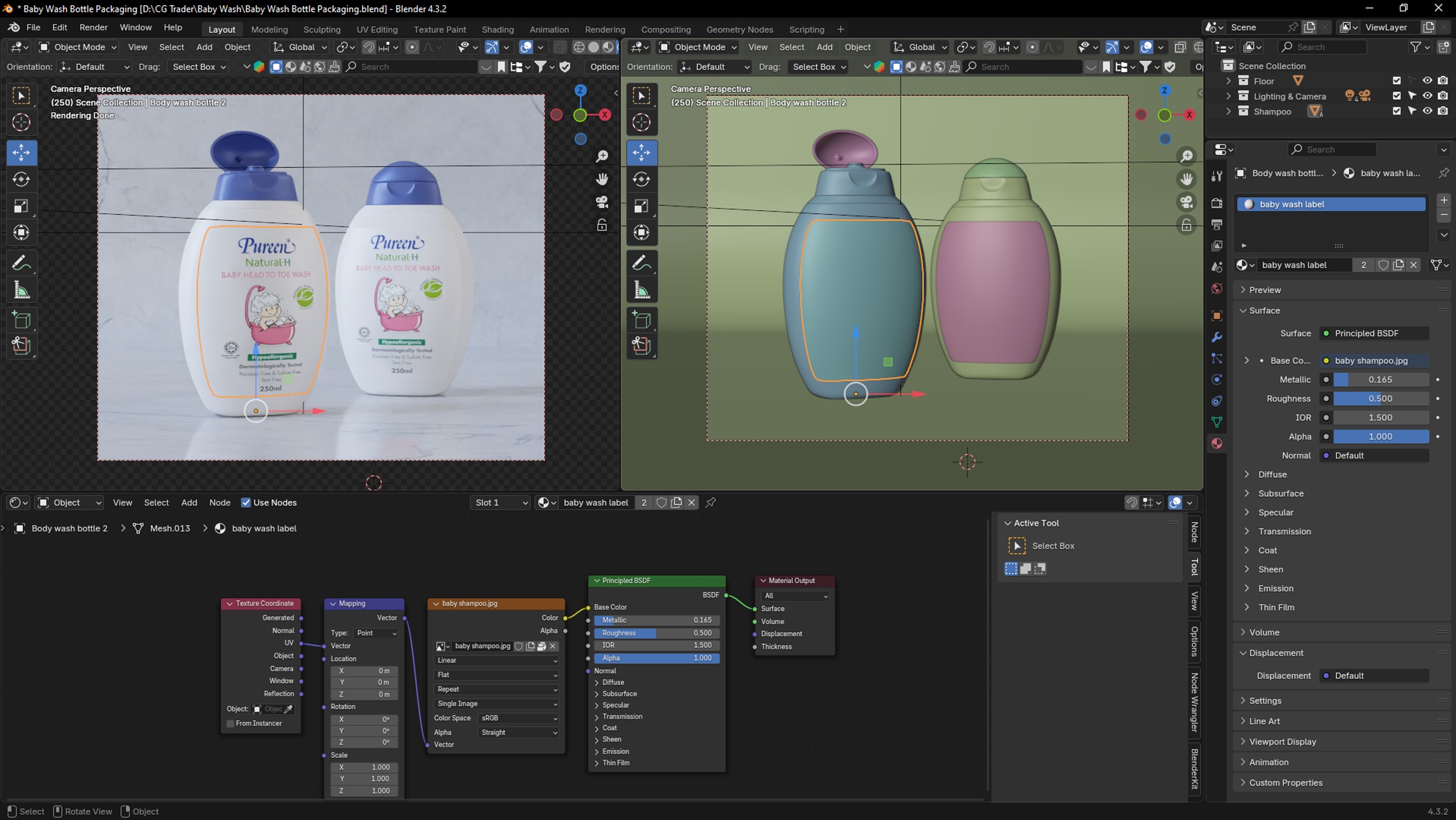Open the World properties tab
Screen dimensions: 1456x820
(x=1216, y=289)
